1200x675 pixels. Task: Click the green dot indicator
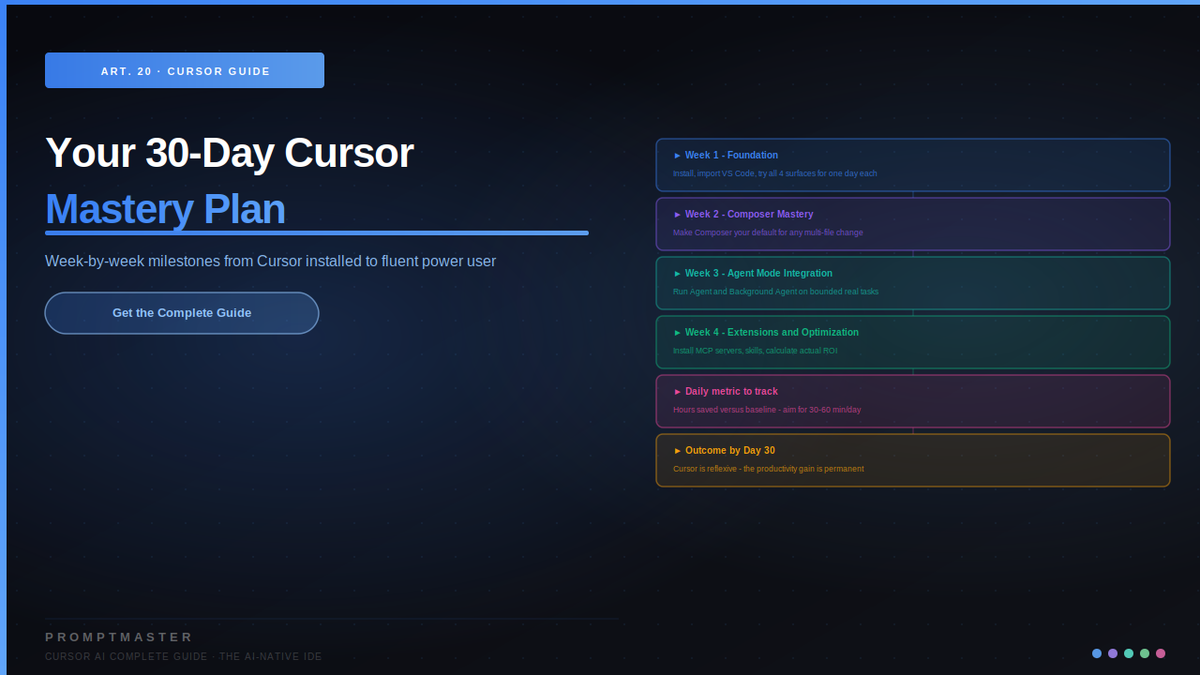coord(1145,653)
